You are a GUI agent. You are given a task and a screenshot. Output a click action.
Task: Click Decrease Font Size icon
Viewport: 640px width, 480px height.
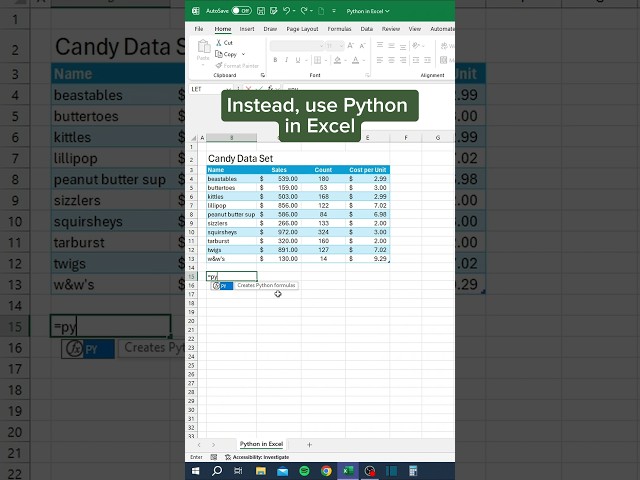tap(362, 46)
